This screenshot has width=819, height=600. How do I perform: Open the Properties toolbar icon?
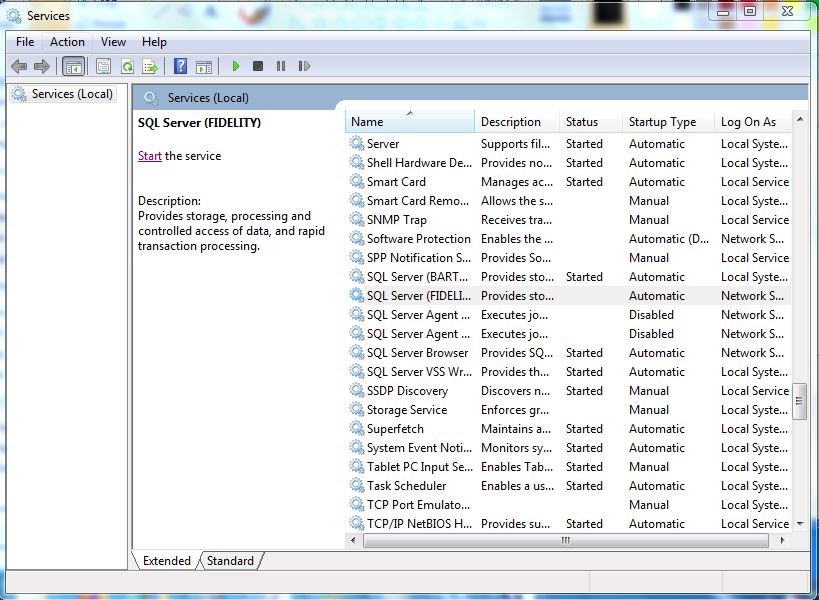(103, 66)
